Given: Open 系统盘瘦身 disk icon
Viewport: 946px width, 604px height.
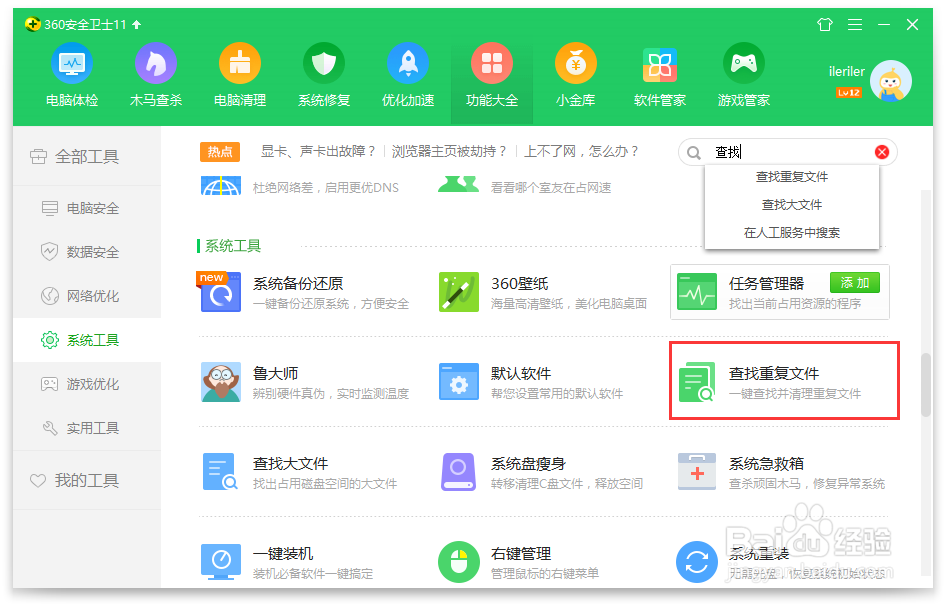Looking at the screenshot, I should pyautogui.click(x=459, y=472).
